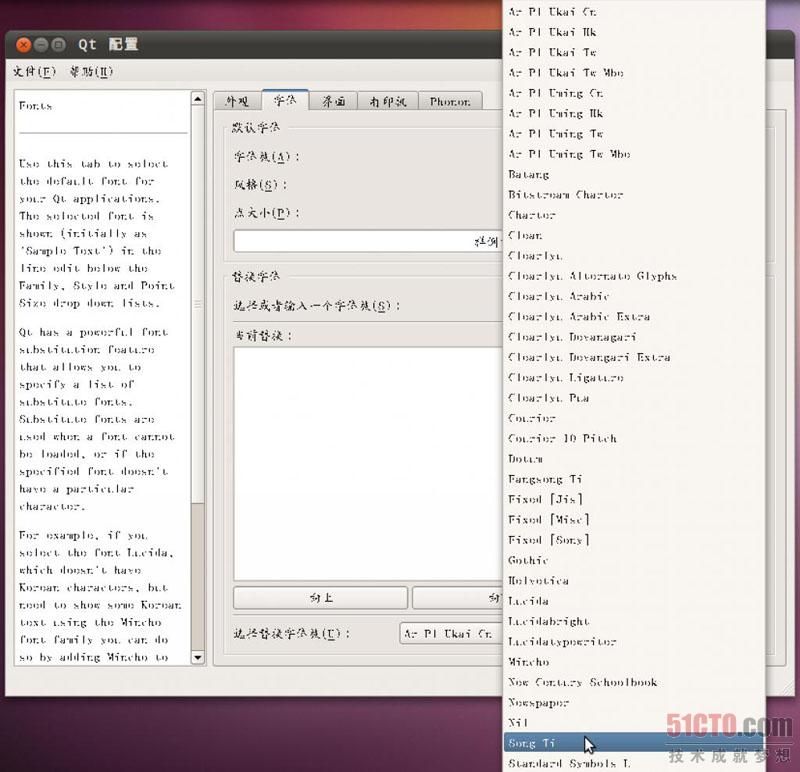Choose Courier from the font list
The height and width of the screenshot is (772, 800).
pos(634,418)
